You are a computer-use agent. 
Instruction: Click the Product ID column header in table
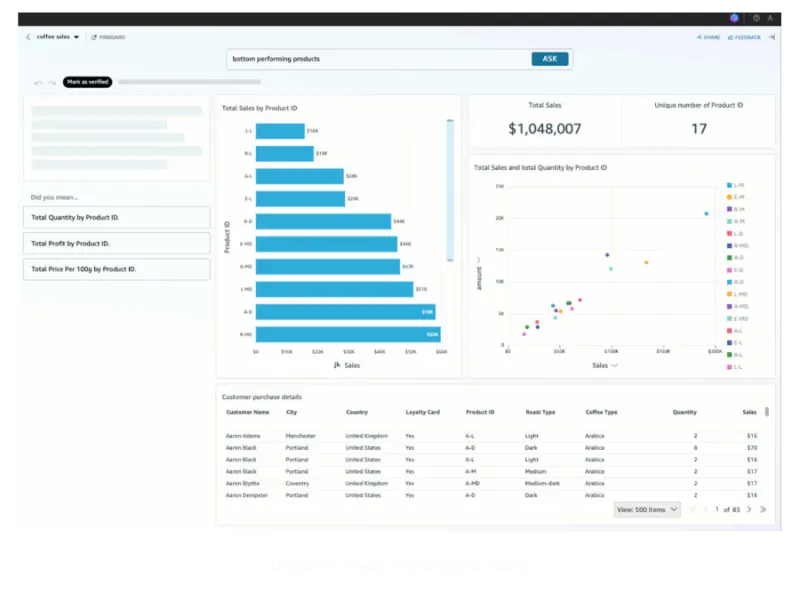(x=480, y=412)
